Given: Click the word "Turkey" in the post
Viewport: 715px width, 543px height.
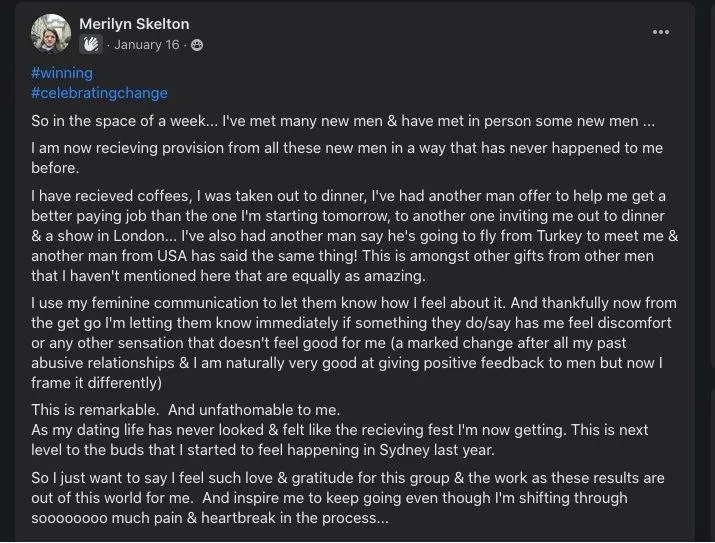Looking at the screenshot, I should pos(559,236).
